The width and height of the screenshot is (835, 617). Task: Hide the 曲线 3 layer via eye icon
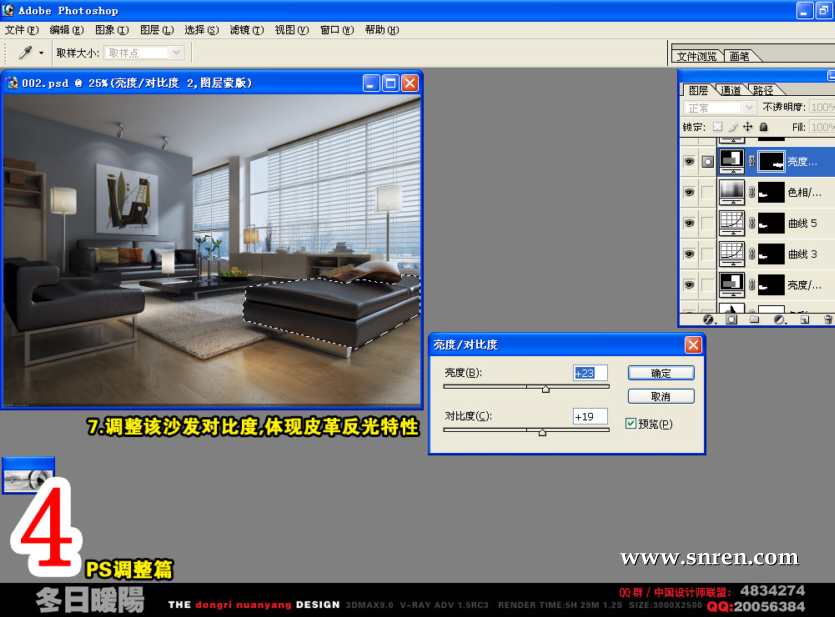(x=689, y=254)
